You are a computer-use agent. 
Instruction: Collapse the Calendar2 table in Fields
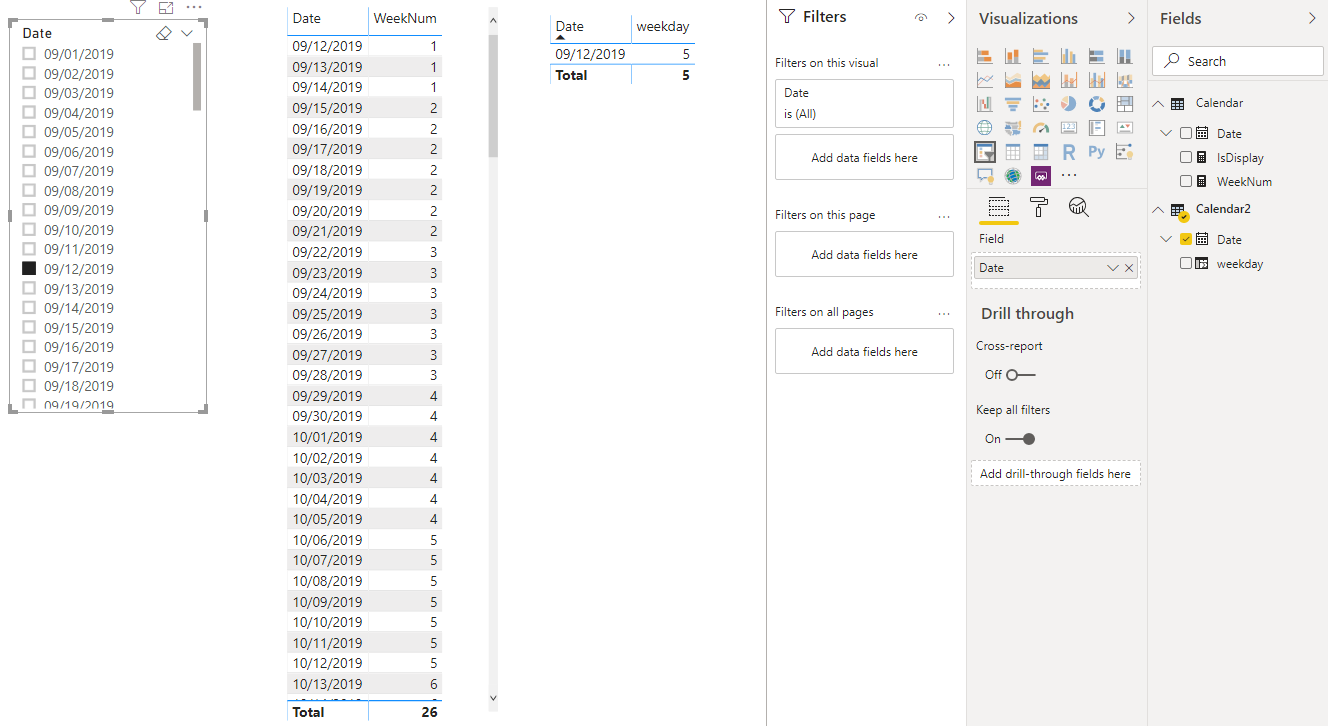[x=1159, y=209]
